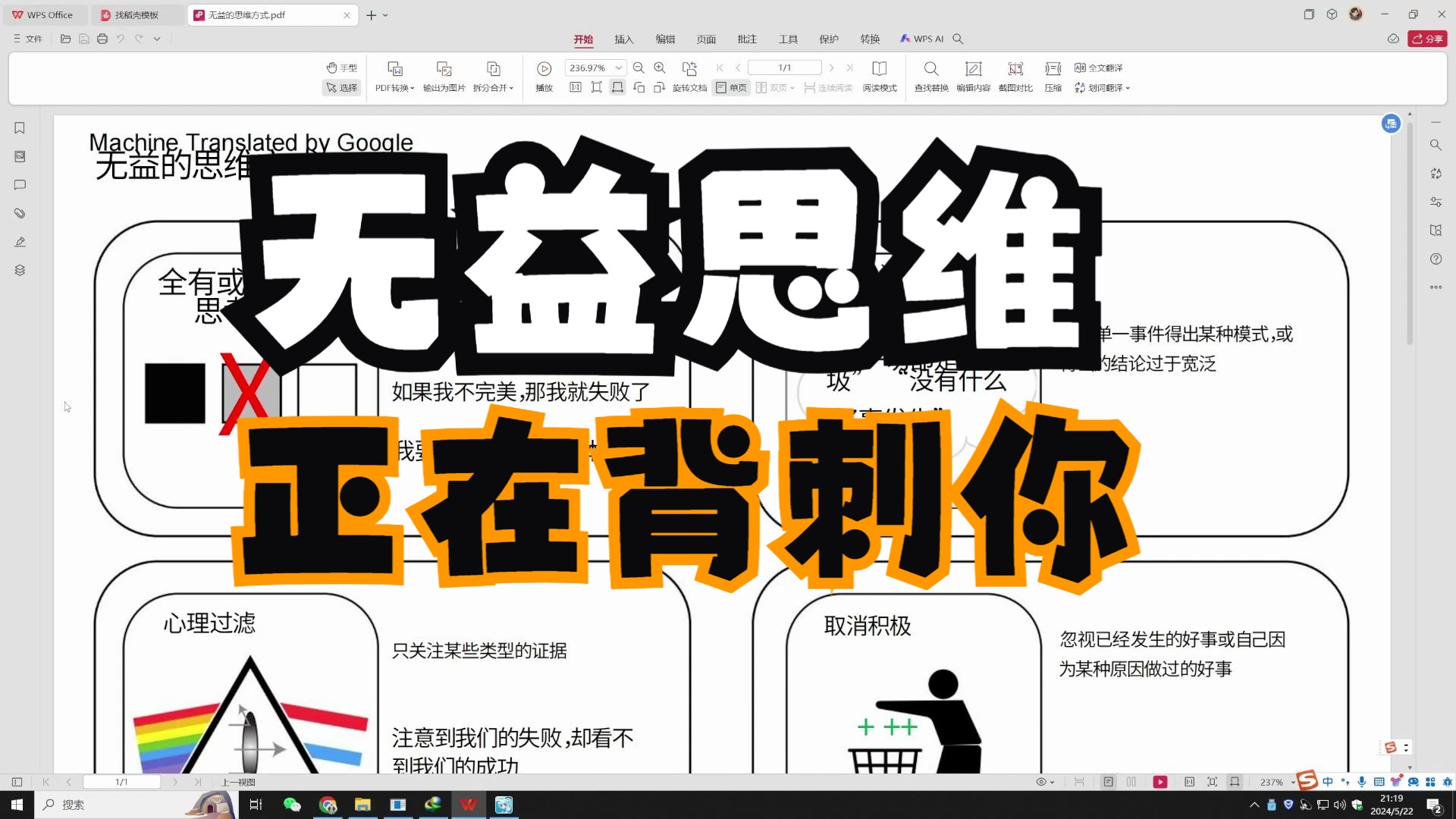Open the 文件 file menu

(28, 39)
